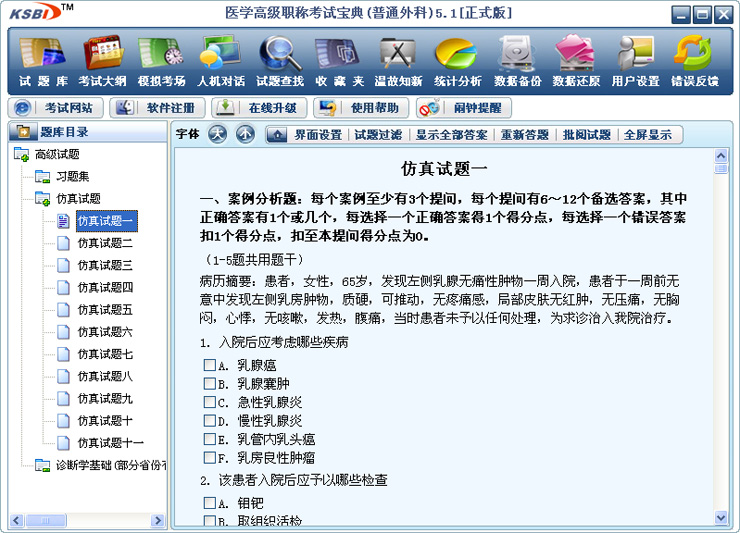The height and width of the screenshot is (533, 740).
Task: Select 仿真试题八 in the tree
Action: coord(105,376)
